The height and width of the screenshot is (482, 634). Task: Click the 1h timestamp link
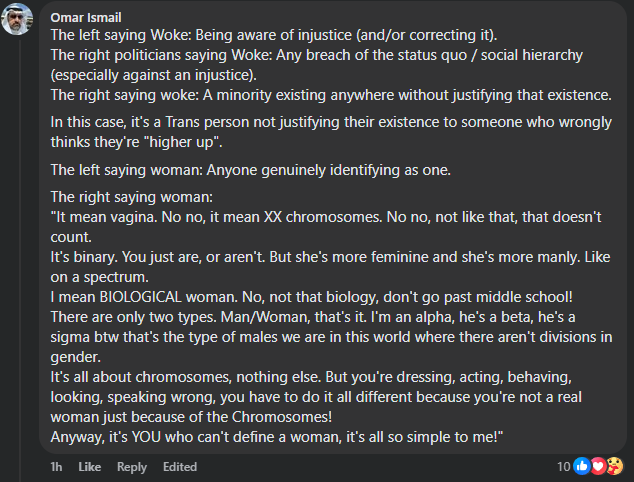pyautogui.click(x=57, y=467)
